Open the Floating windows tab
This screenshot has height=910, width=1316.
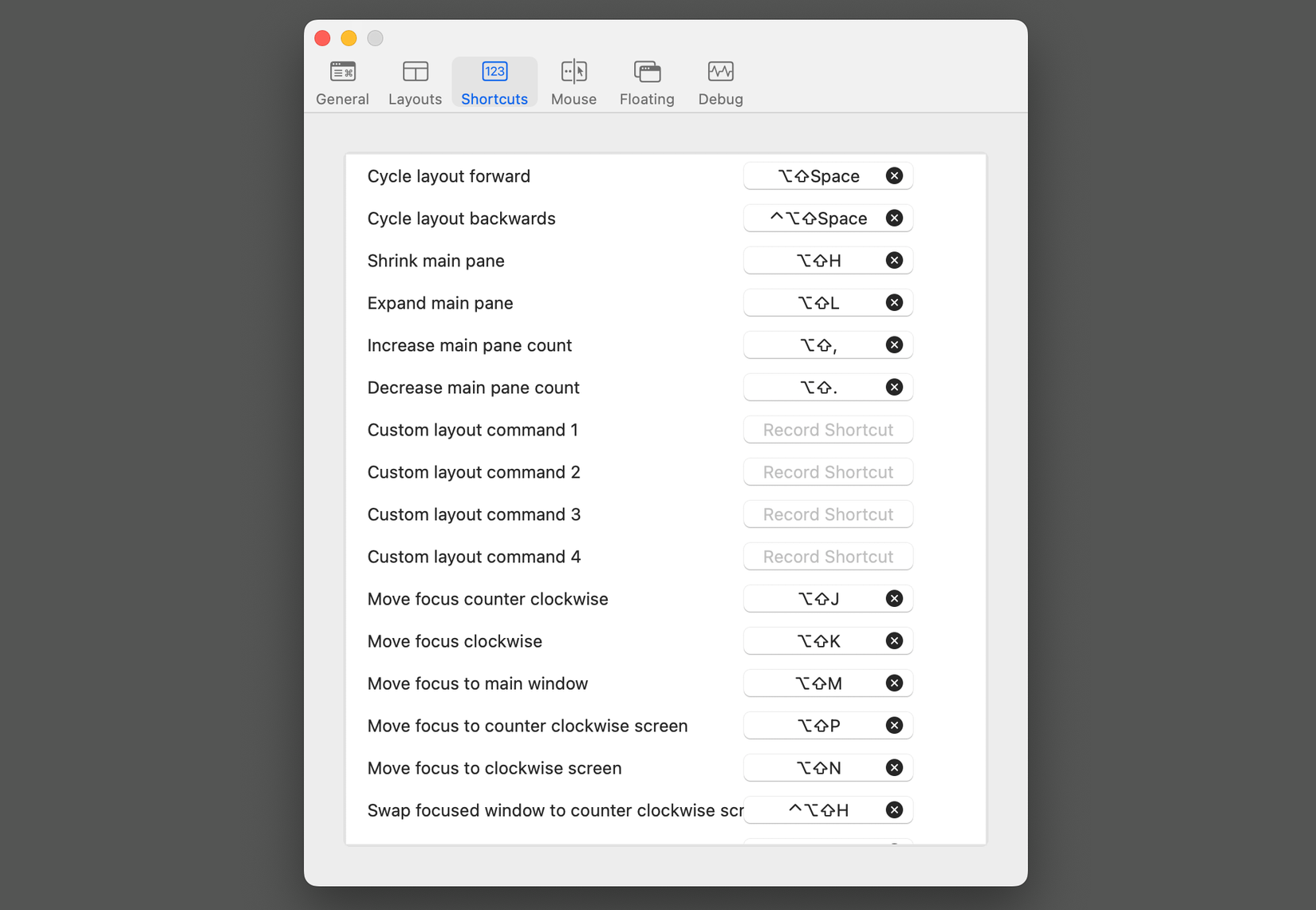647,82
